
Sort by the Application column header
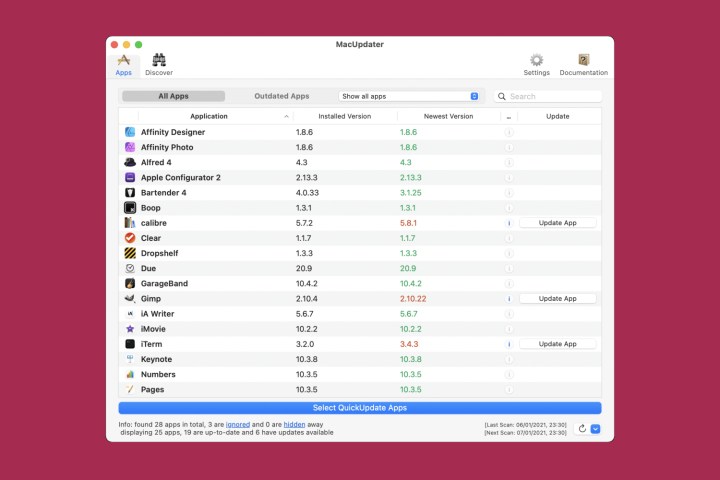[209, 116]
